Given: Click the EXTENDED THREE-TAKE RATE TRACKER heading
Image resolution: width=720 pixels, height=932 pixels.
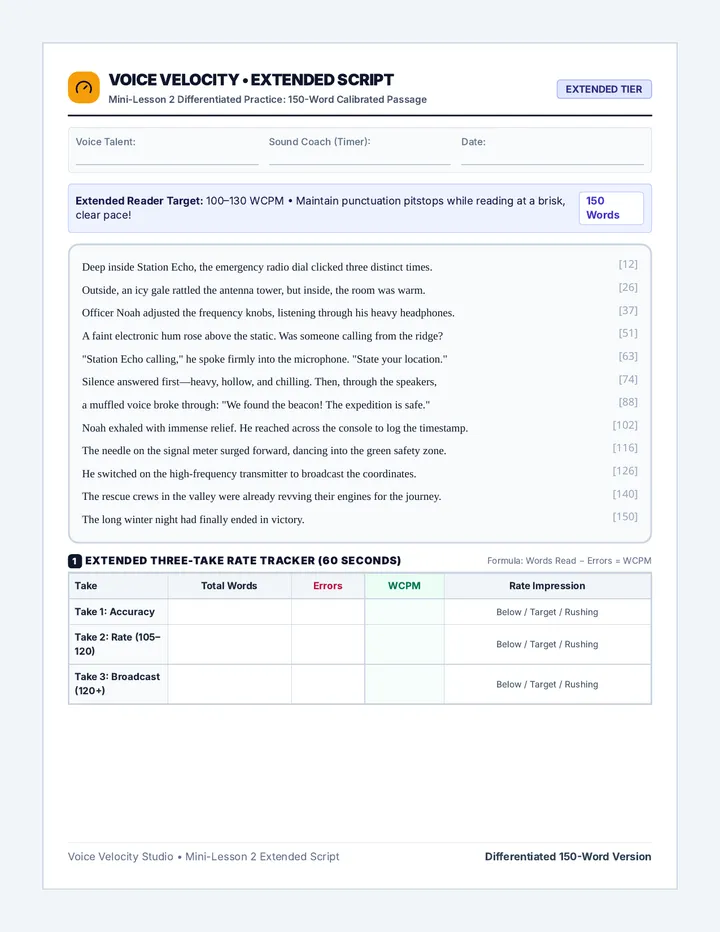Looking at the screenshot, I should 243,561.
